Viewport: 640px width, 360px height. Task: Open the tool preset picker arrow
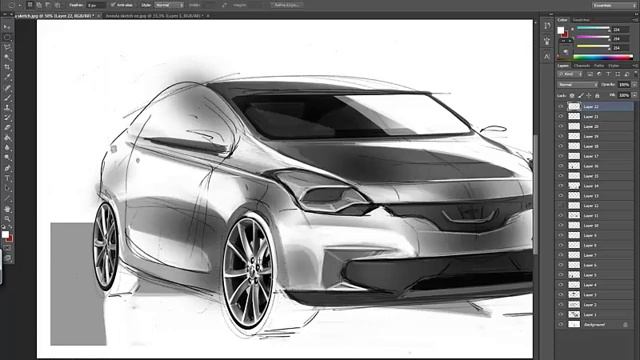(20, 5)
